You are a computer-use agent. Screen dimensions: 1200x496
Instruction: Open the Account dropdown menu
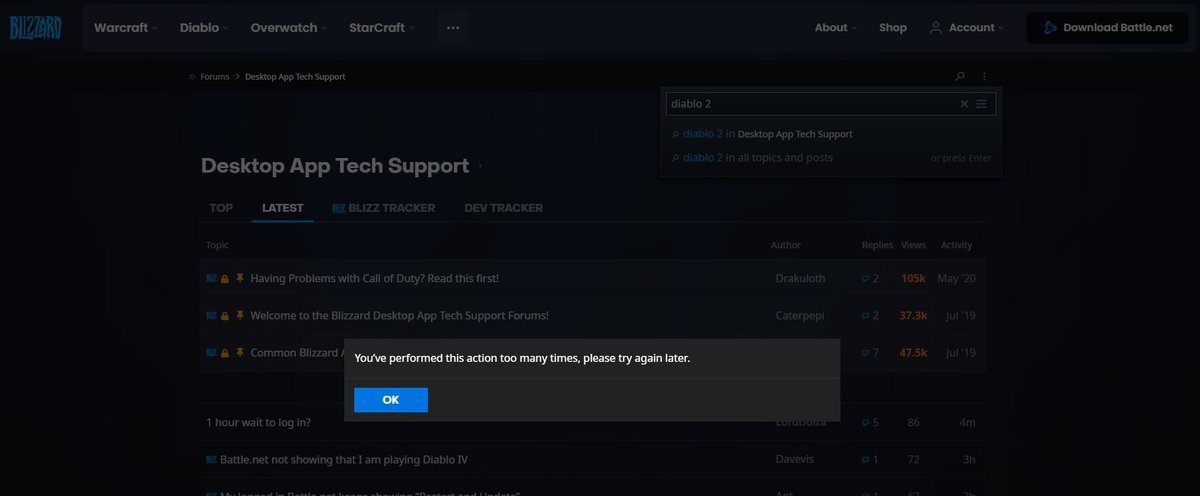(966, 28)
